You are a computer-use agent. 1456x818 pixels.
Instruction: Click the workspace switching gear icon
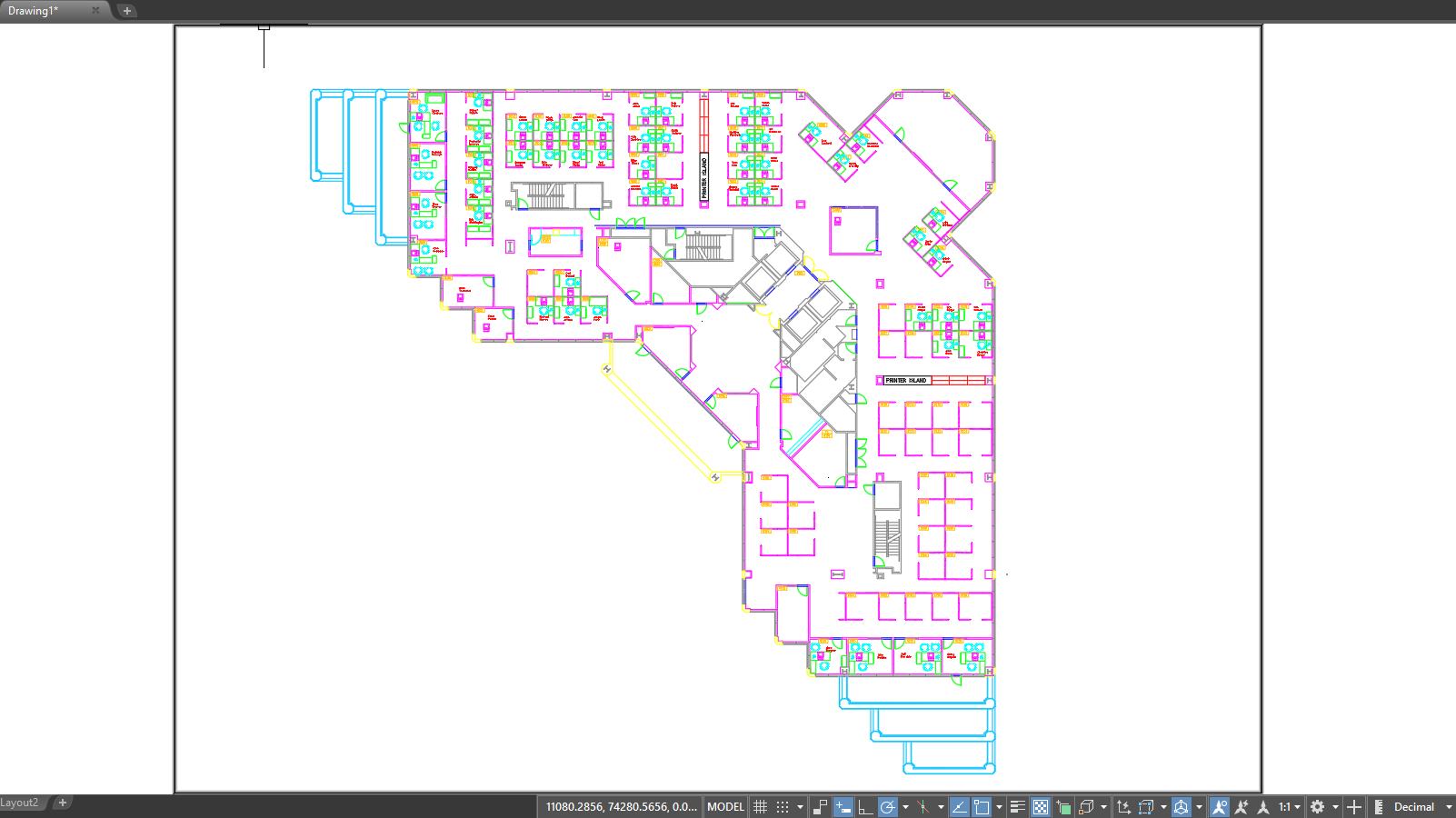(1317, 807)
